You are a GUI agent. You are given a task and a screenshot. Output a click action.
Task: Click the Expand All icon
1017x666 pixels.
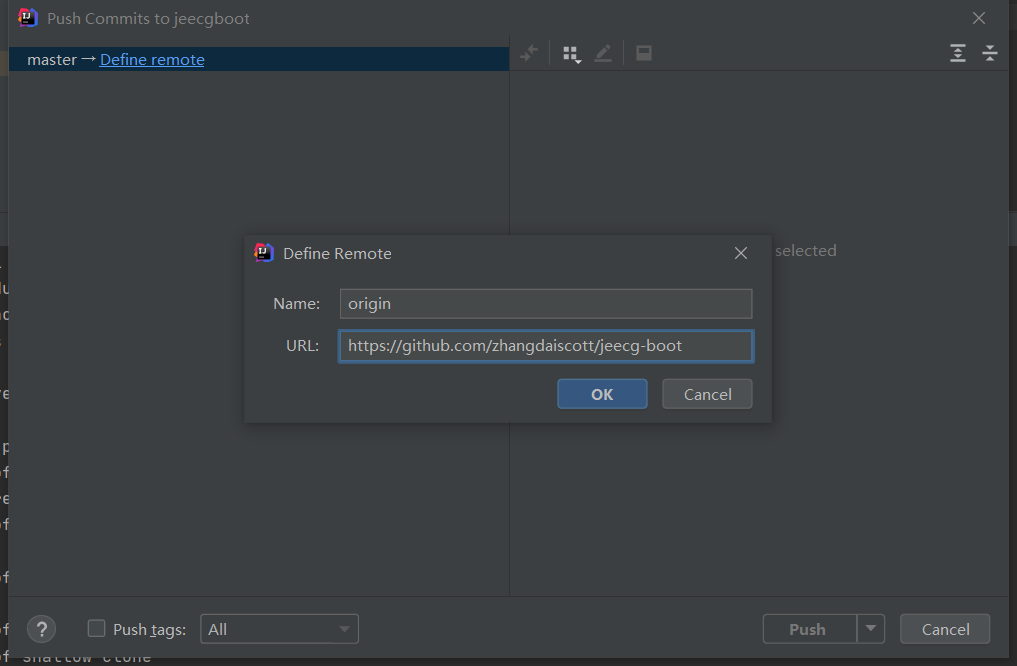click(958, 53)
